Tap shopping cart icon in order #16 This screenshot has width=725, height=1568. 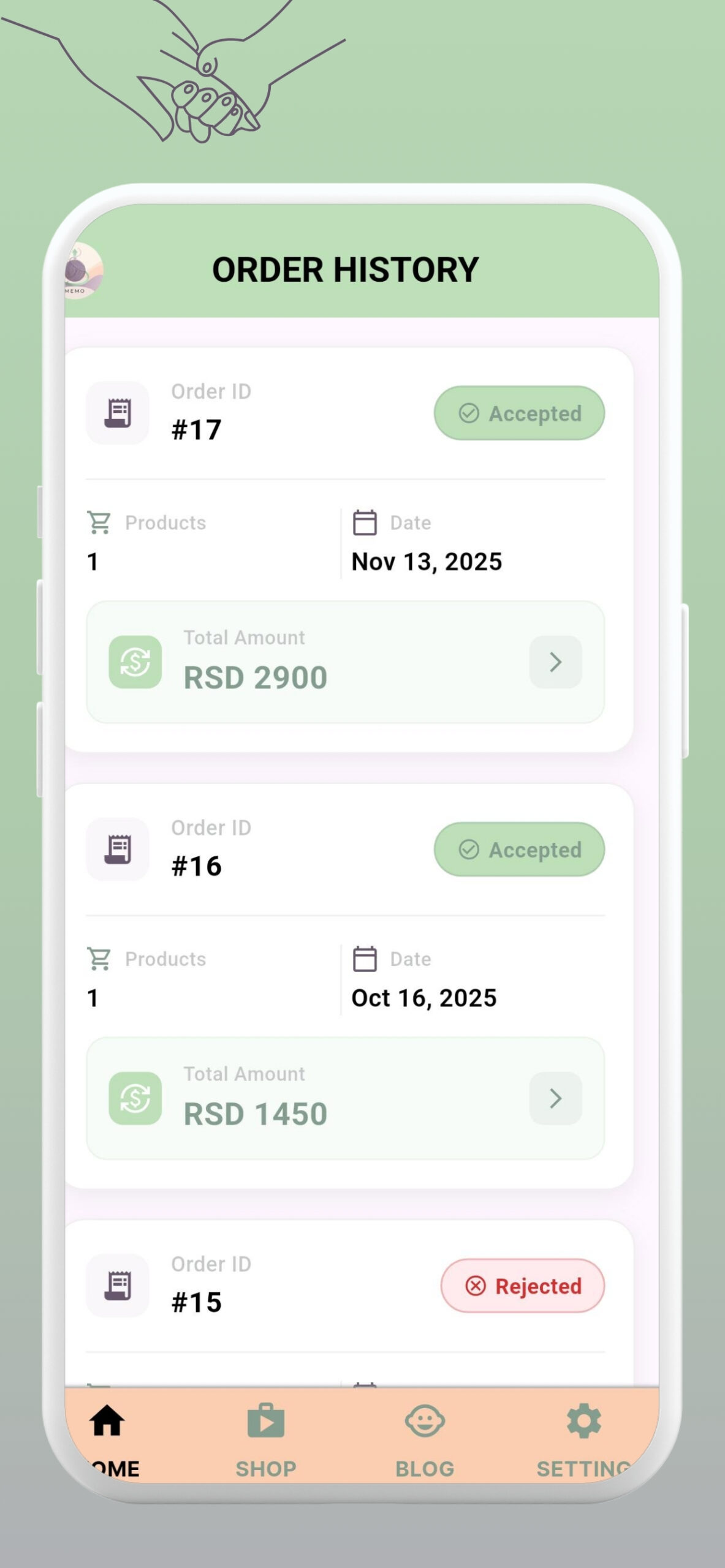(x=99, y=959)
